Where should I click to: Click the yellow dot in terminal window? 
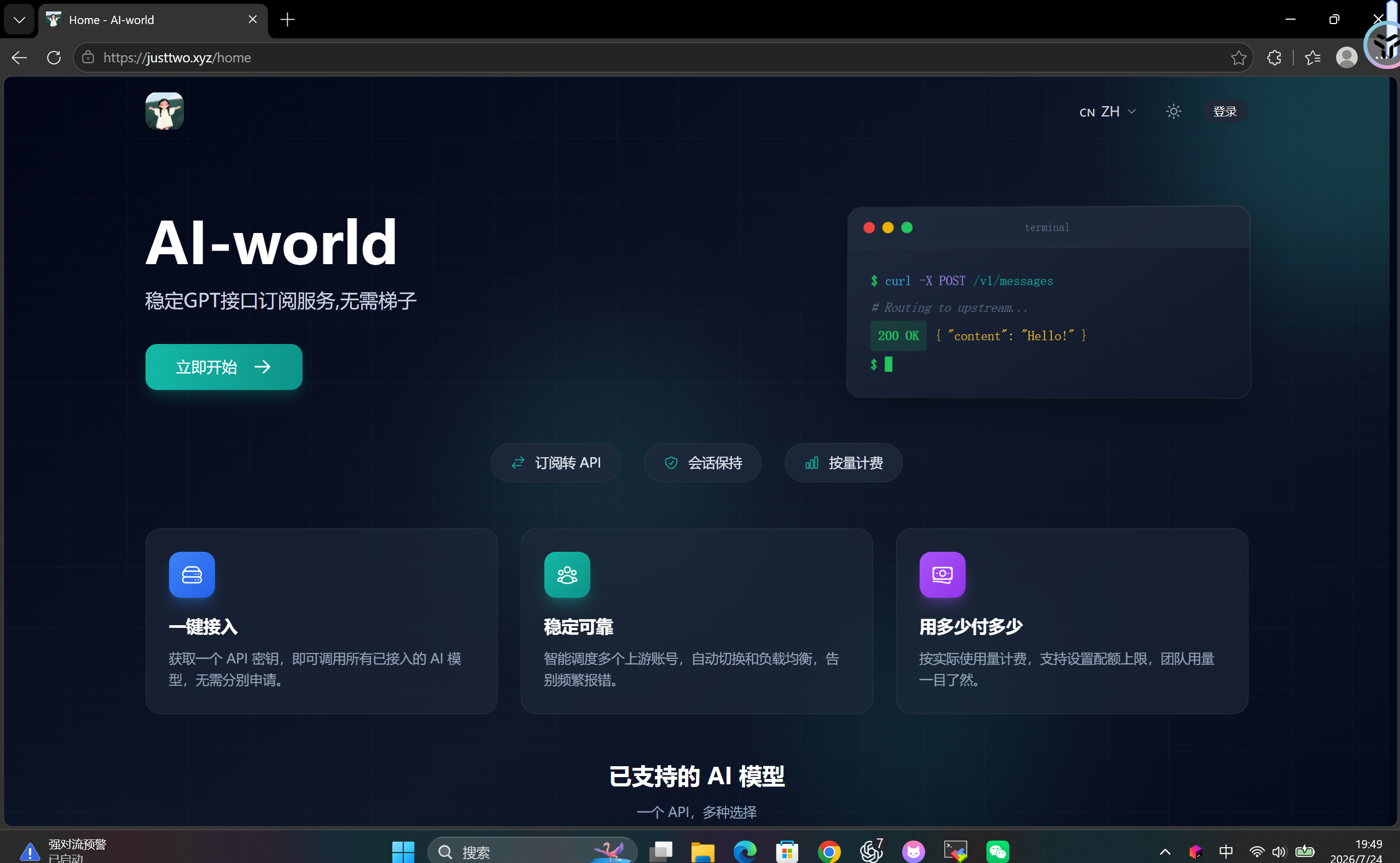(888, 228)
